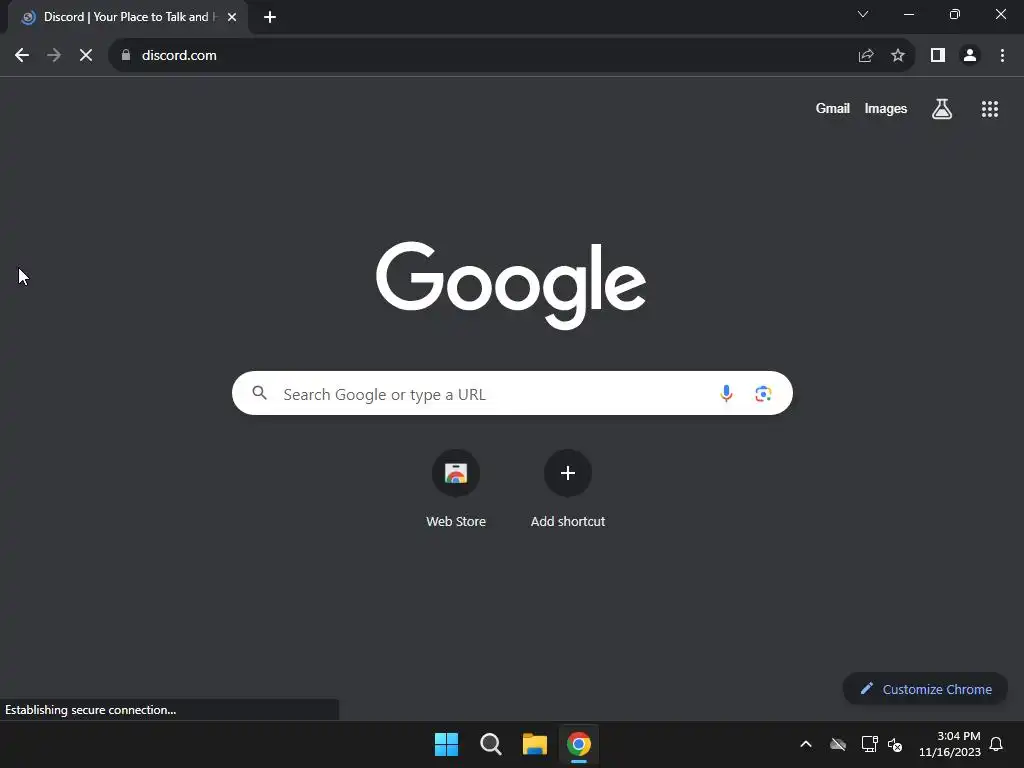Stop loading the discord.com page
The image size is (1024, 768).
coord(86,56)
